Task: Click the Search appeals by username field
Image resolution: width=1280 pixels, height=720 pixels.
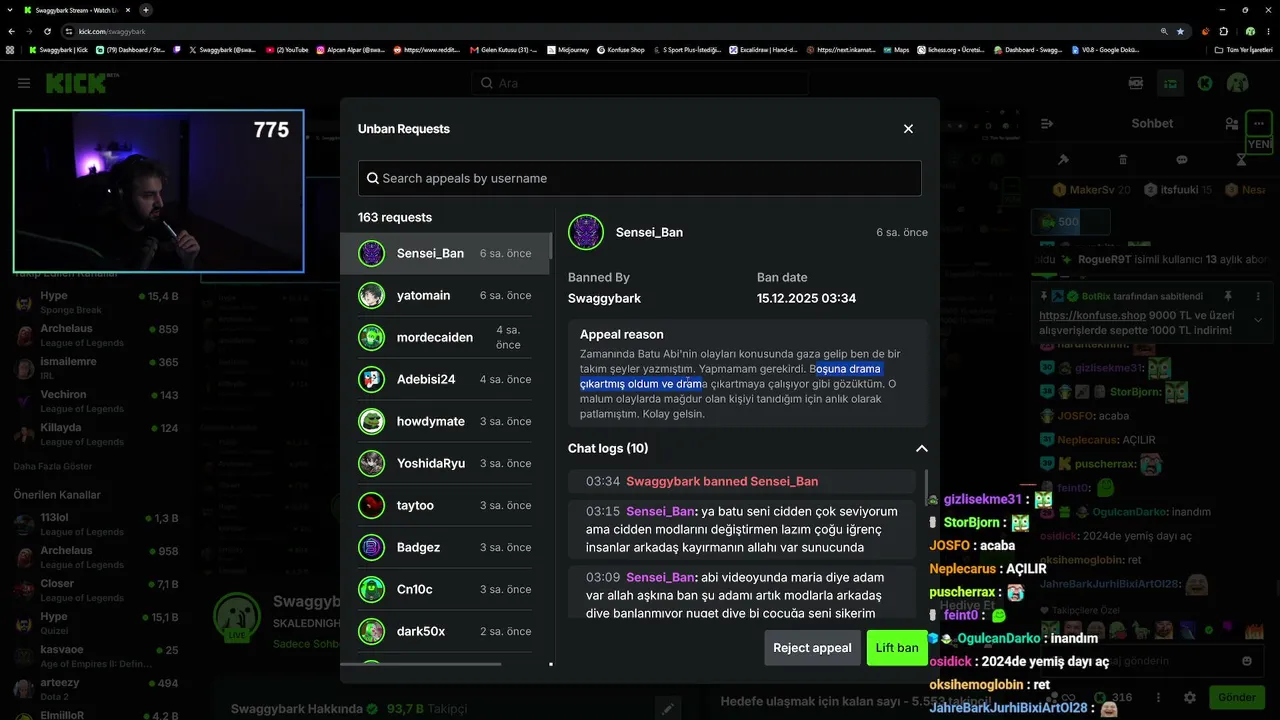Action: [640, 178]
